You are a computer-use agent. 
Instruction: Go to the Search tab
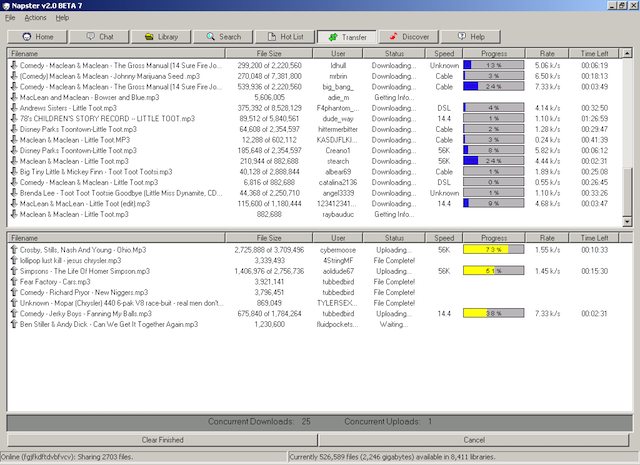(x=223, y=37)
